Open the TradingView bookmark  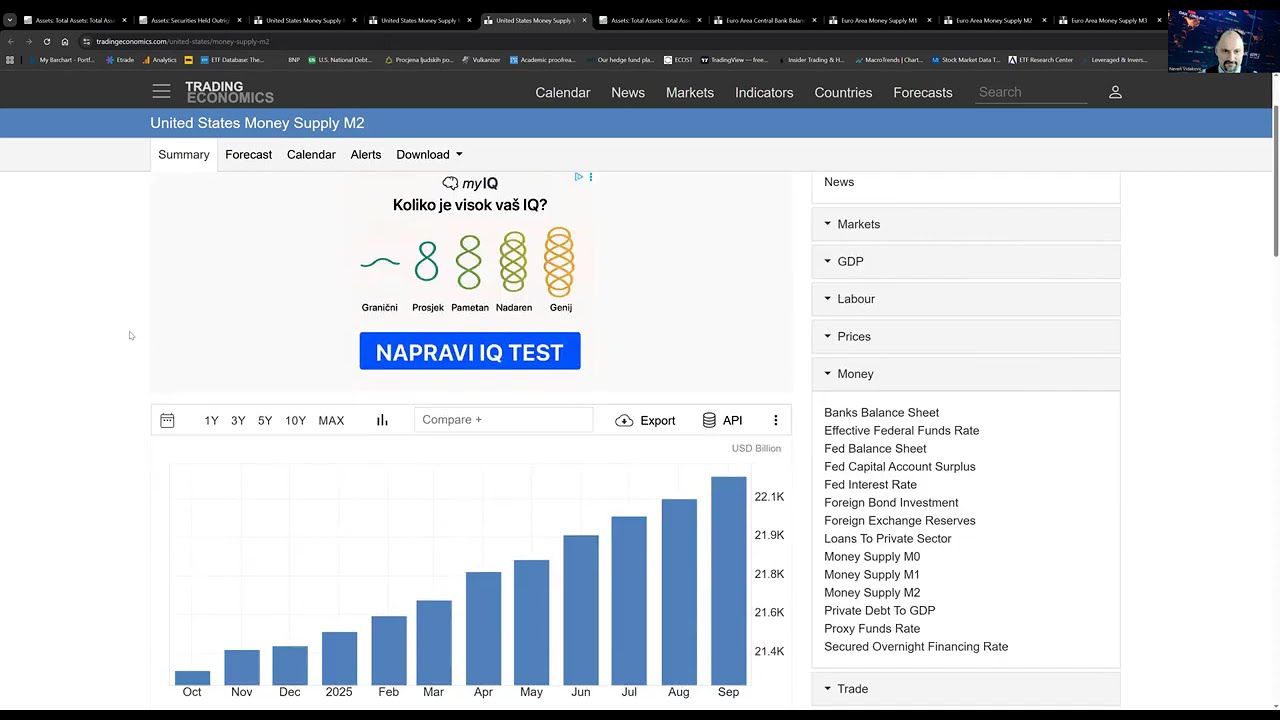tap(734, 60)
